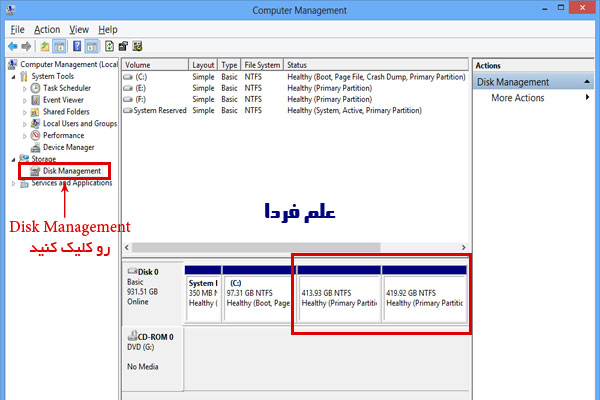Open the View menu
The image size is (600, 400).
[x=80, y=30]
